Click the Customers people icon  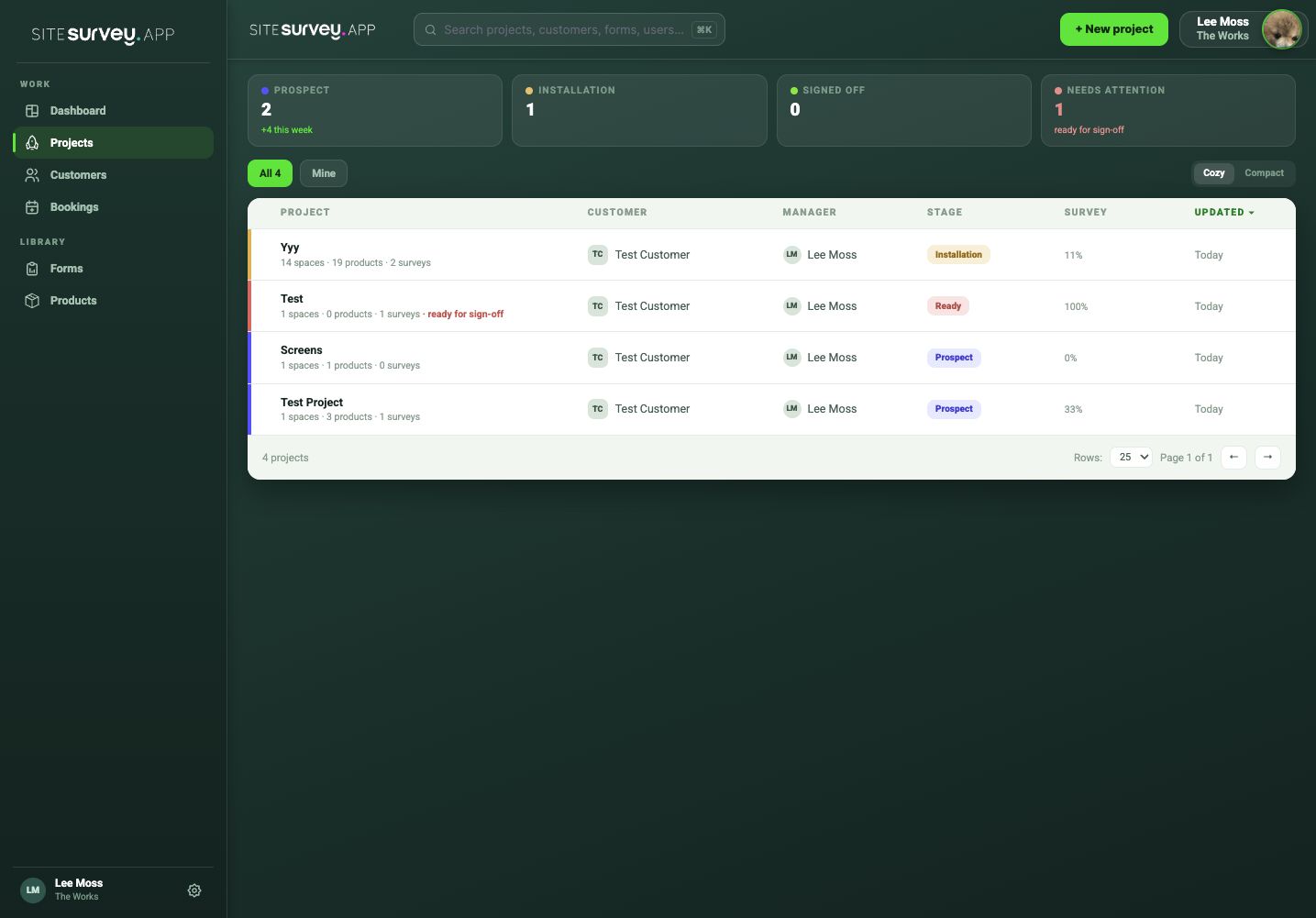[x=32, y=175]
